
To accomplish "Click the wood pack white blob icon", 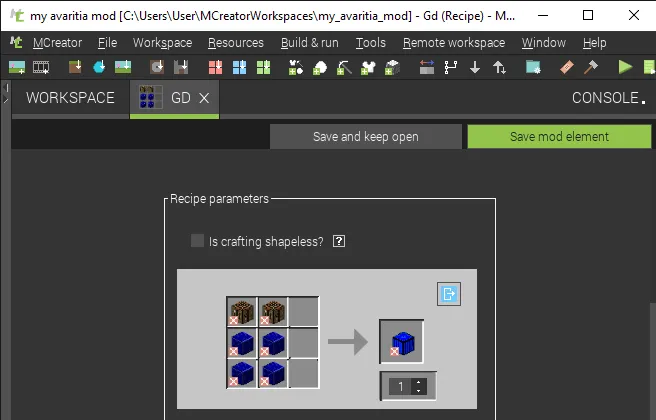I will pos(320,67).
